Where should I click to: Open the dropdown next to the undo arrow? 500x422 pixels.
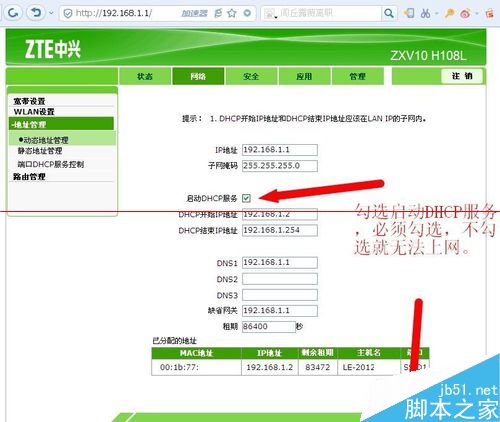[51, 13]
